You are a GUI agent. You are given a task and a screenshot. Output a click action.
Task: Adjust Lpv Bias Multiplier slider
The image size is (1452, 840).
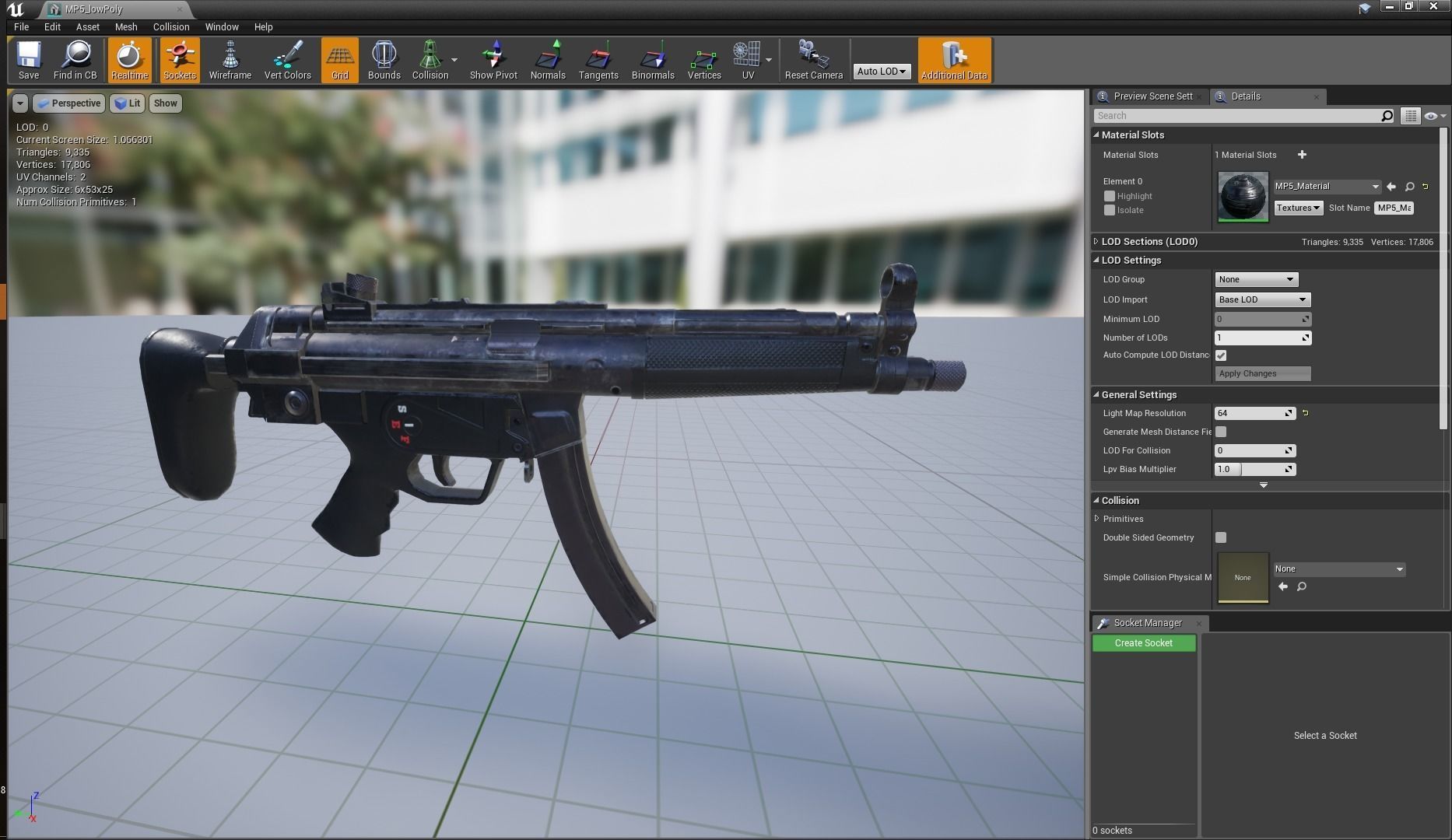tap(1254, 469)
